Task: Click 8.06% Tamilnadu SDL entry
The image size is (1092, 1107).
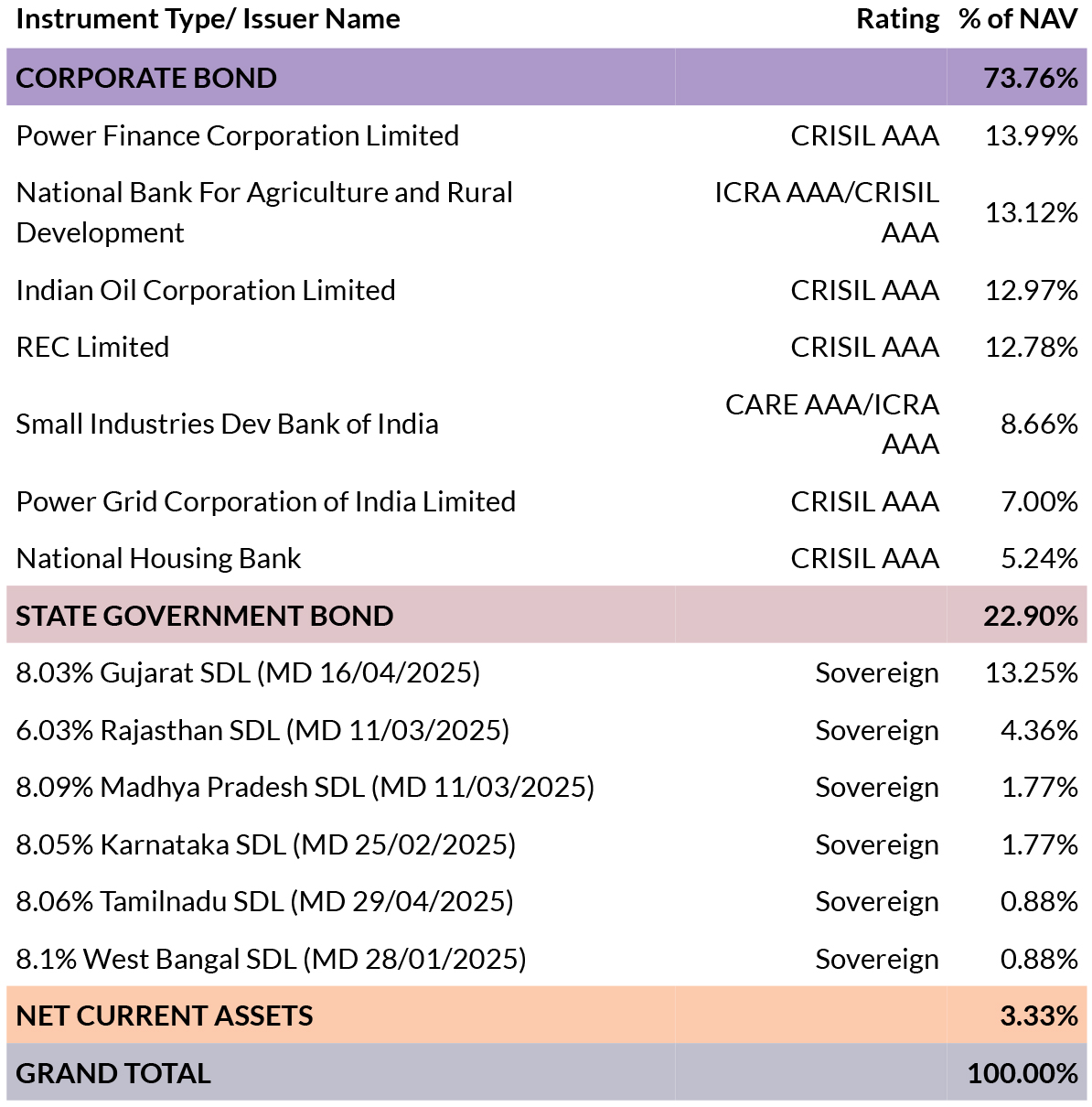Action: coord(264,902)
